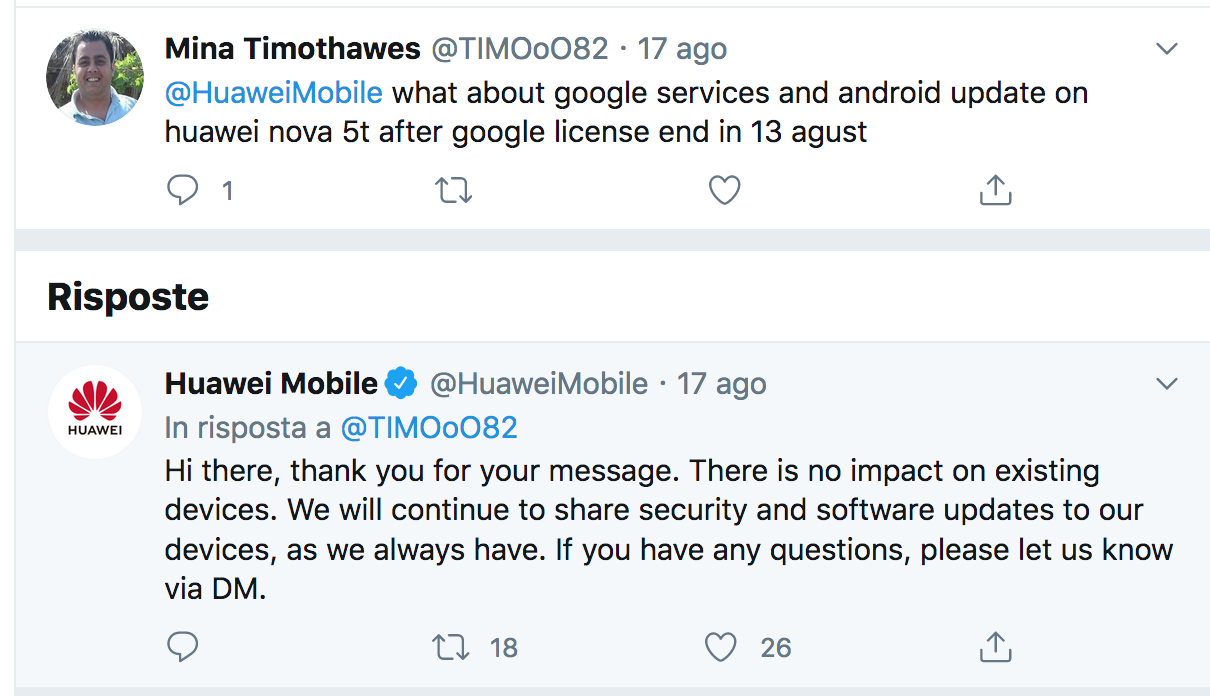Viewport: 1210px width, 696px height.
Task: Click Huawei logo avatar
Action: [94, 412]
